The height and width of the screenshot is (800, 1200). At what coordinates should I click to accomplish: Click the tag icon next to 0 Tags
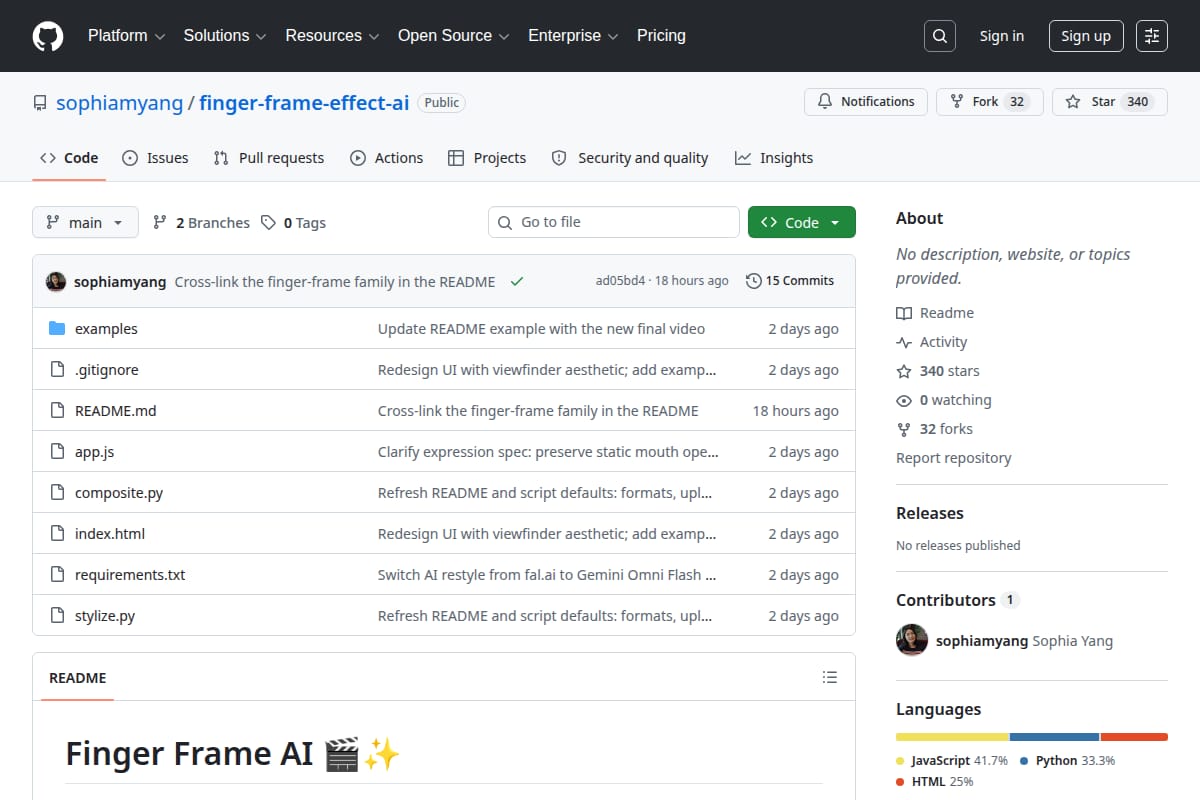point(268,223)
